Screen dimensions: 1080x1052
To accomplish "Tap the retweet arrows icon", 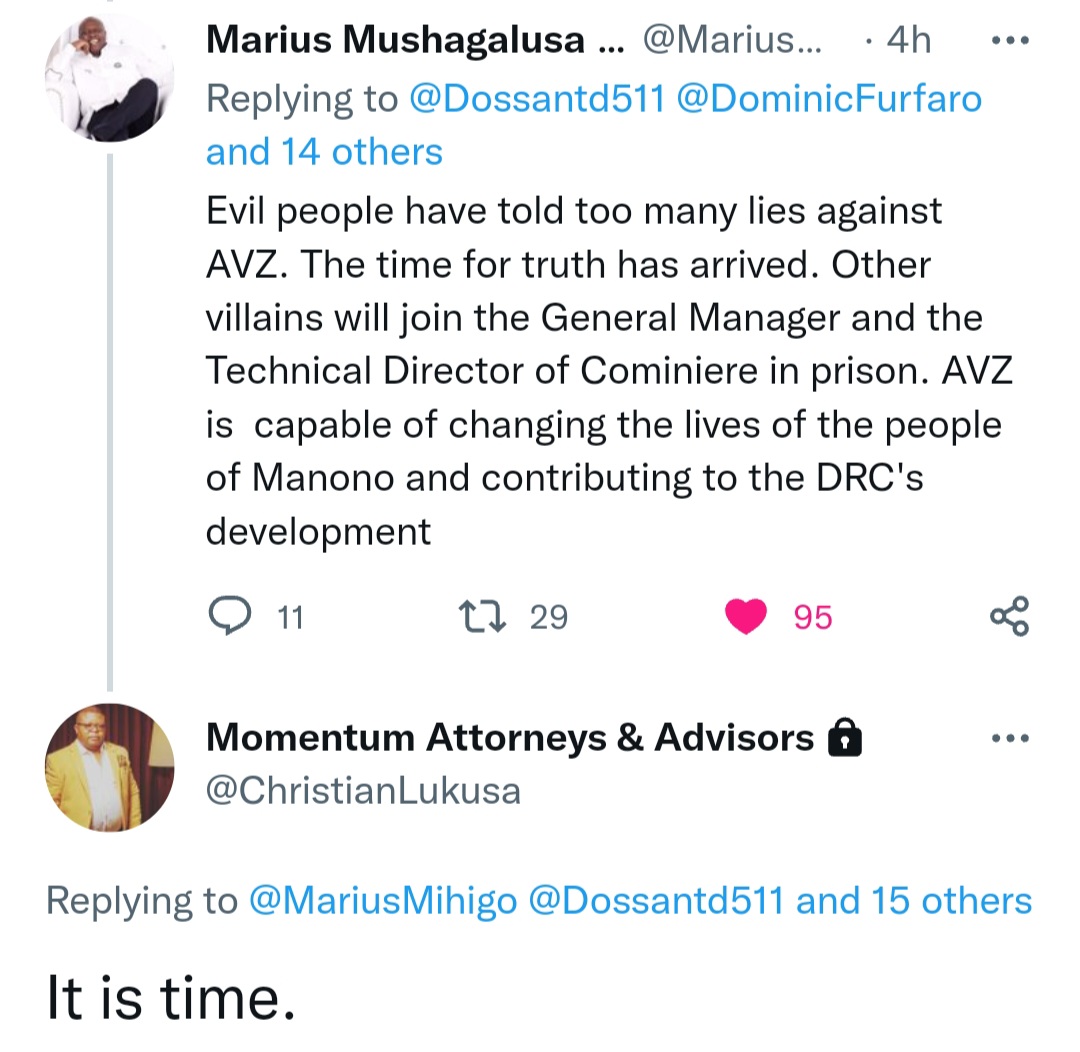I will tap(480, 616).
